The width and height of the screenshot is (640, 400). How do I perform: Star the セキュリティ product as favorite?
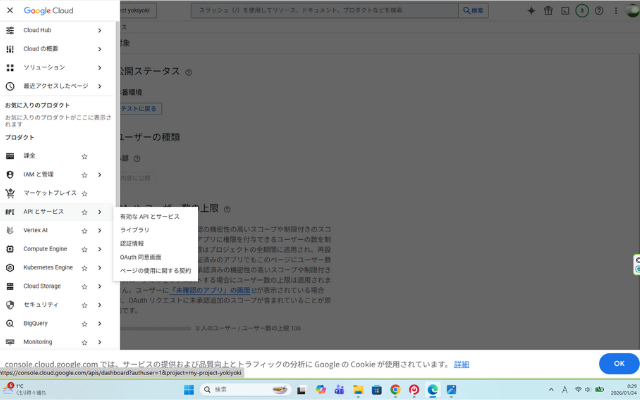(x=84, y=304)
